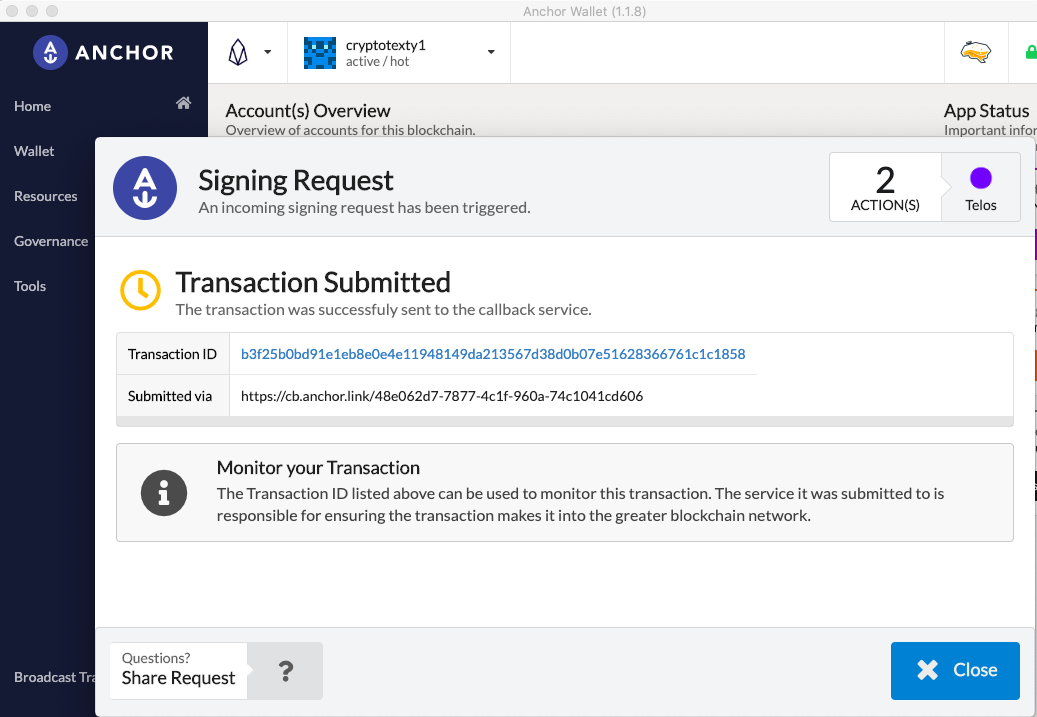The image size is (1037, 717).
Task: Expand the blockchain selector dropdown arrow
Action: (268, 52)
